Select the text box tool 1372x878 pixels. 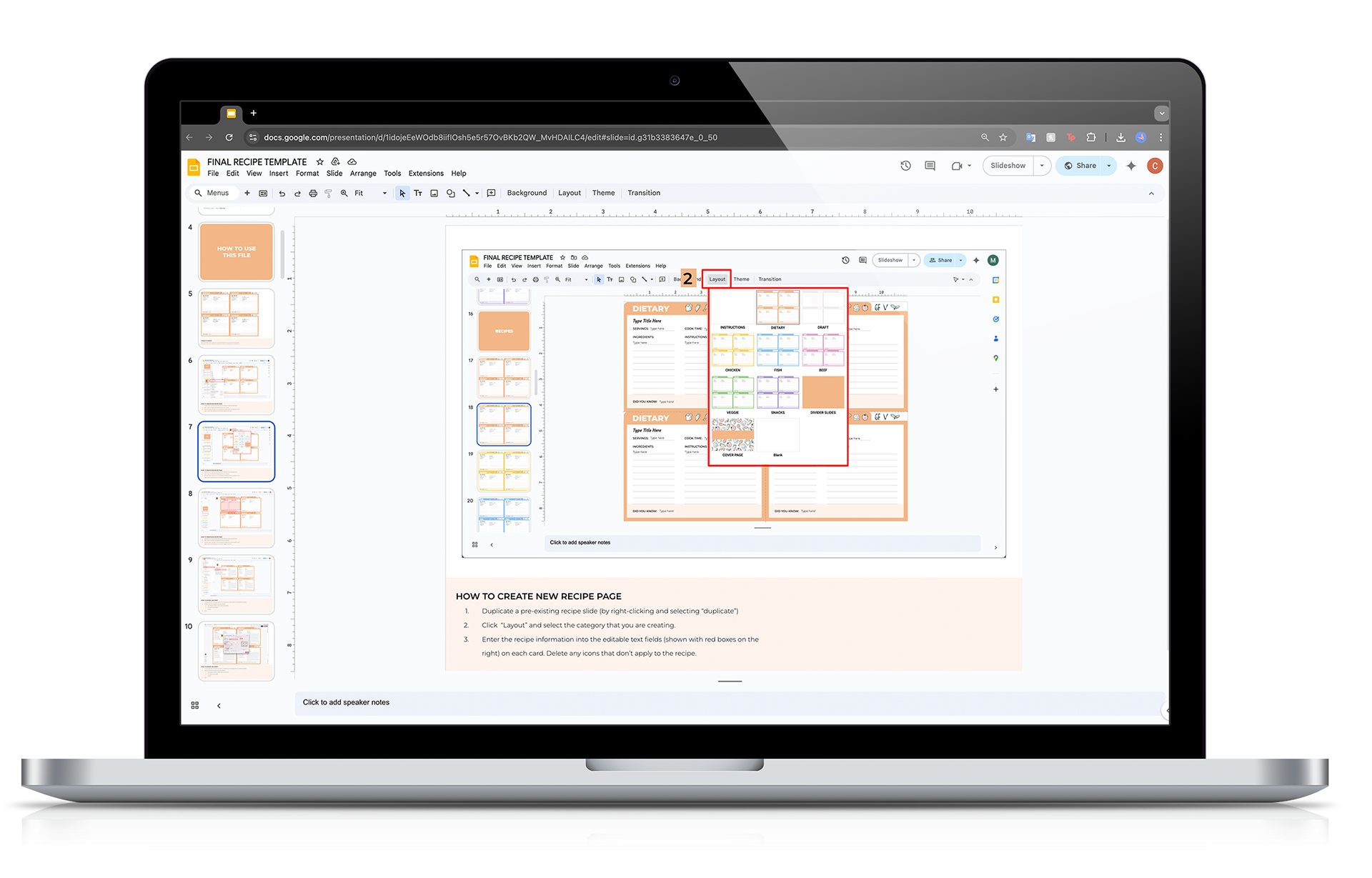(418, 193)
